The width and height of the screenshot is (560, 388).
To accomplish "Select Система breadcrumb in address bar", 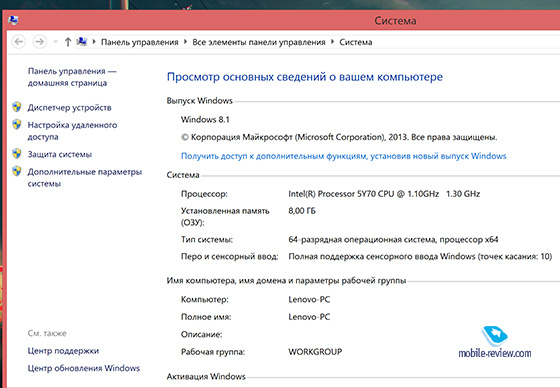I will 356,42.
